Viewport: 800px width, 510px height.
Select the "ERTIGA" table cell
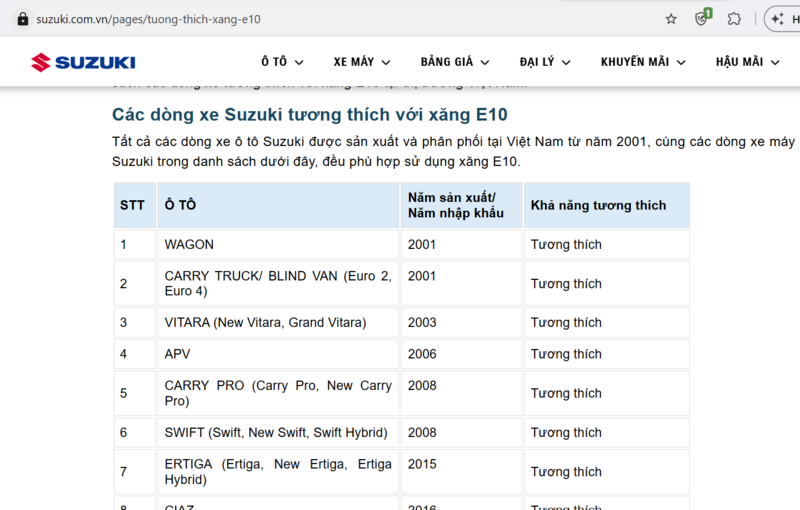click(278, 472)
